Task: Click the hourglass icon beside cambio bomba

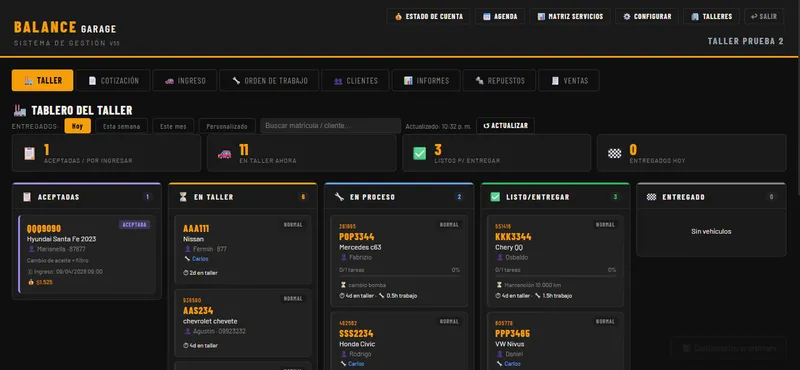Action: (342, 285)
